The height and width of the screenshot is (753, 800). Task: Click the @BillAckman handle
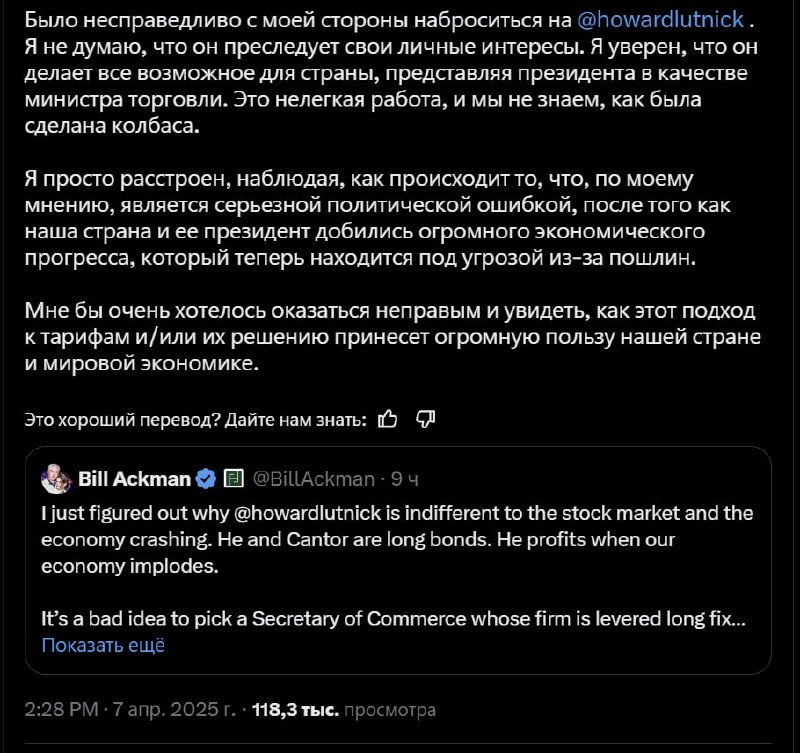314,479
